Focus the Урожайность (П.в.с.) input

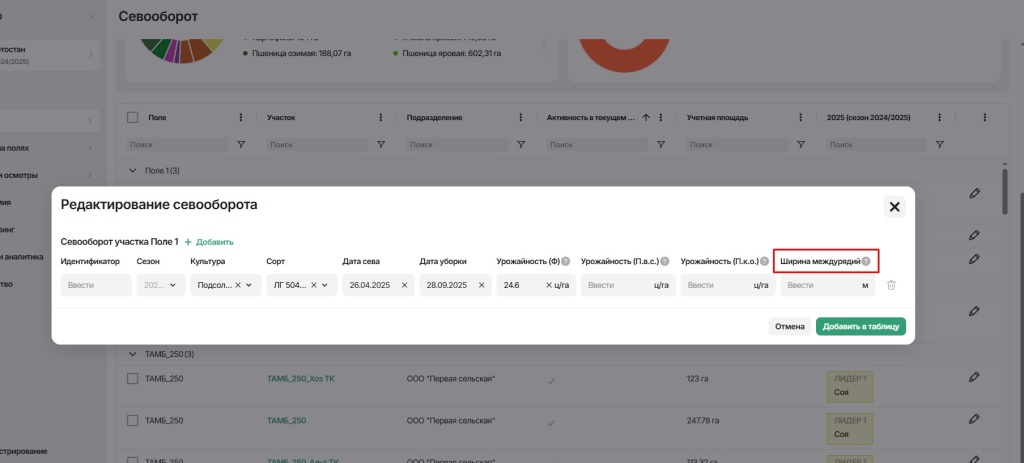click(628, 285)
